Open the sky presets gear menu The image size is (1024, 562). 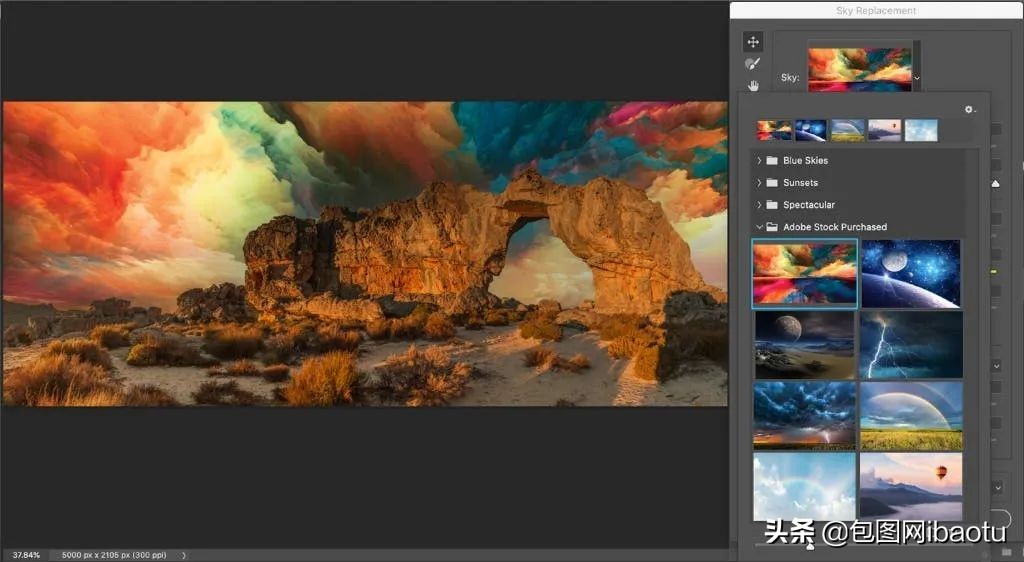click(970, 110)
